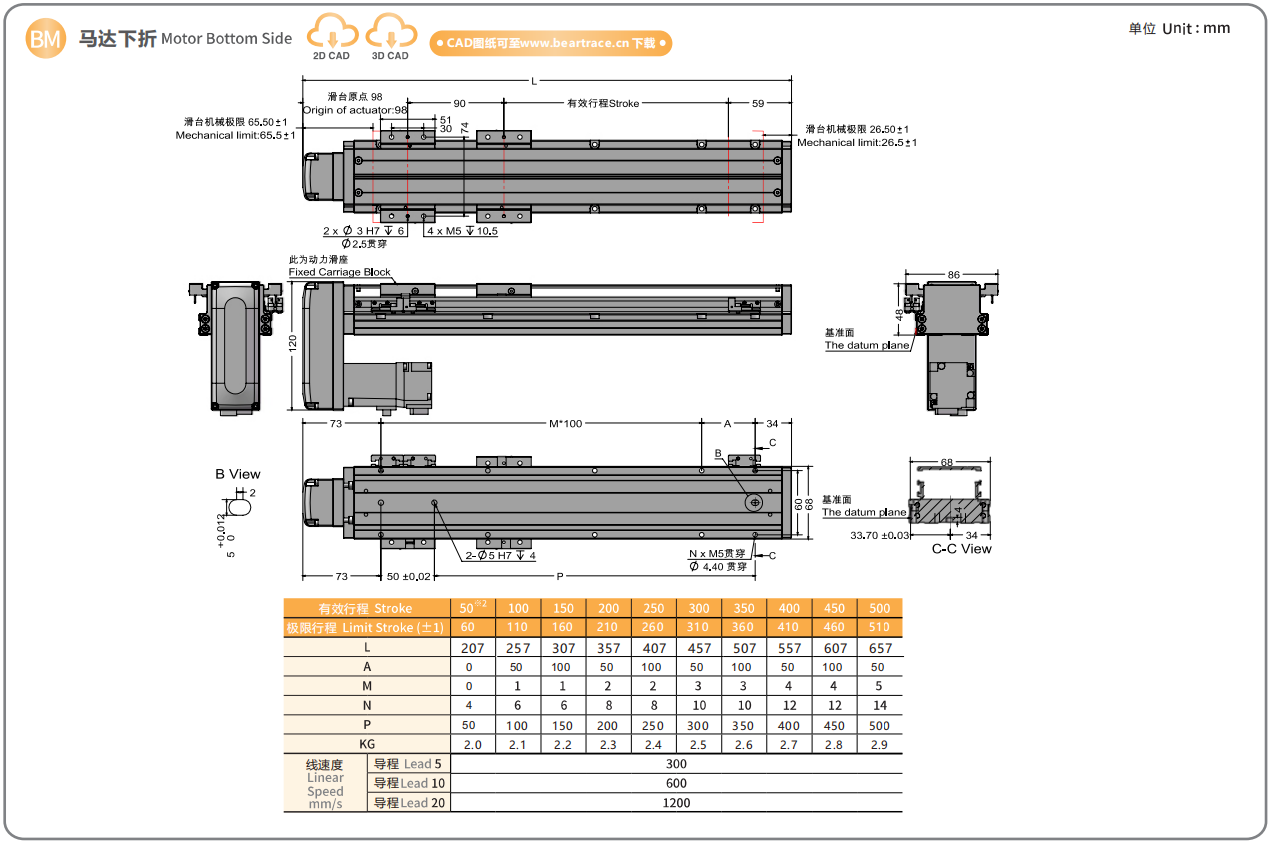1271x843 pixels.
Task: Click the Lead 20 speed value 1200
Action: (676, 802)
